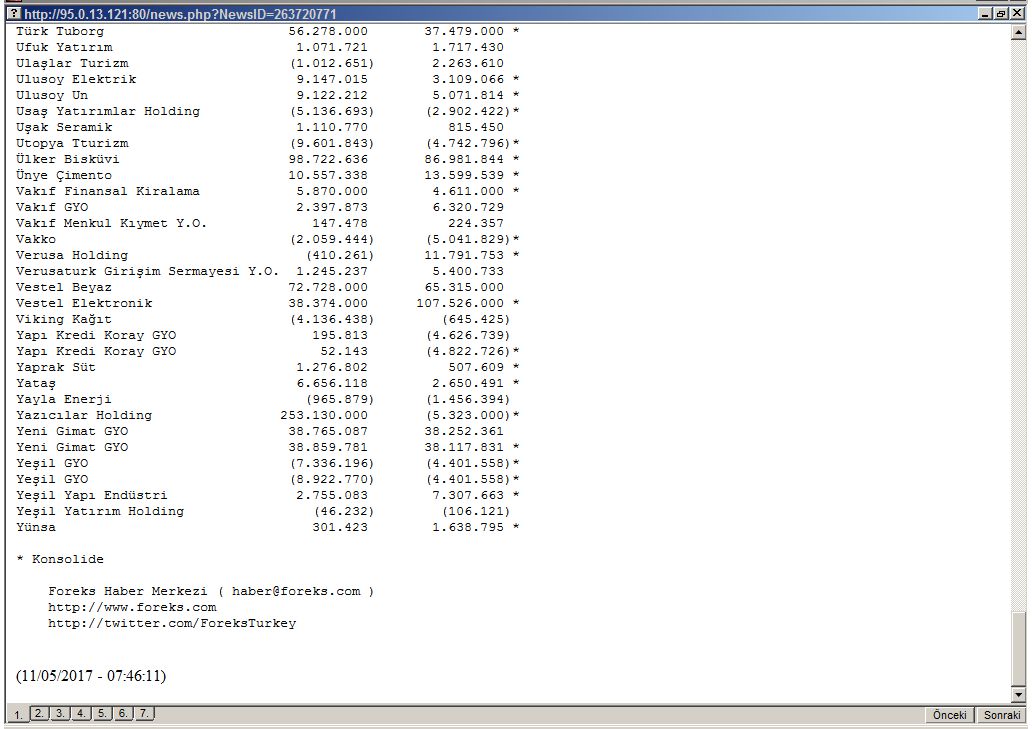This screenshot has width=1032, height=729.
Task: Select Vakıf Finansal Kiralama text
Action: (x=108, y=191)
